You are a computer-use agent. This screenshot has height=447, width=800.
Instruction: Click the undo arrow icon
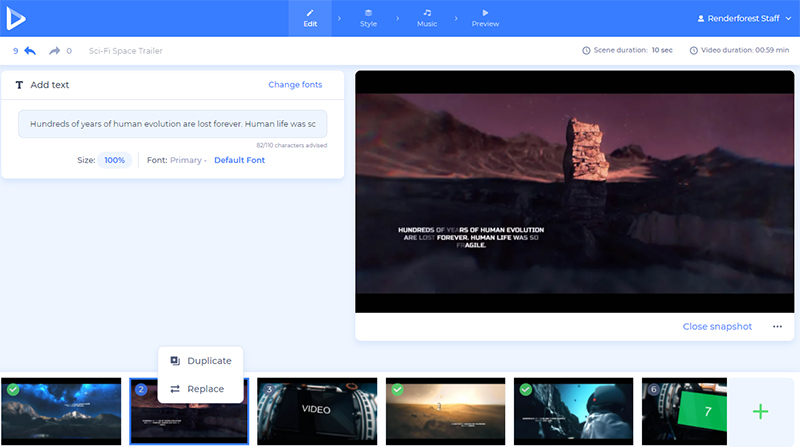(x=30, y=51)
